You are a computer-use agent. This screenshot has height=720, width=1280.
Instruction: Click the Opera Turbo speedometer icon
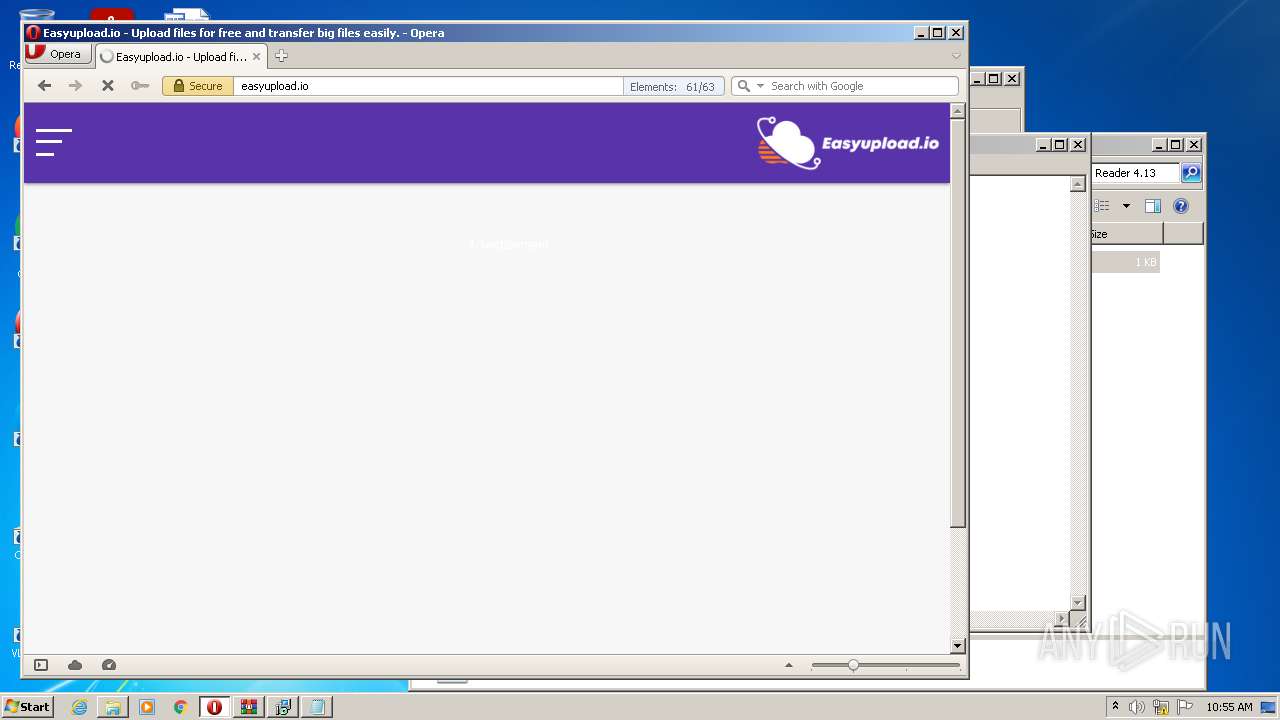click(x=109, y=665)
